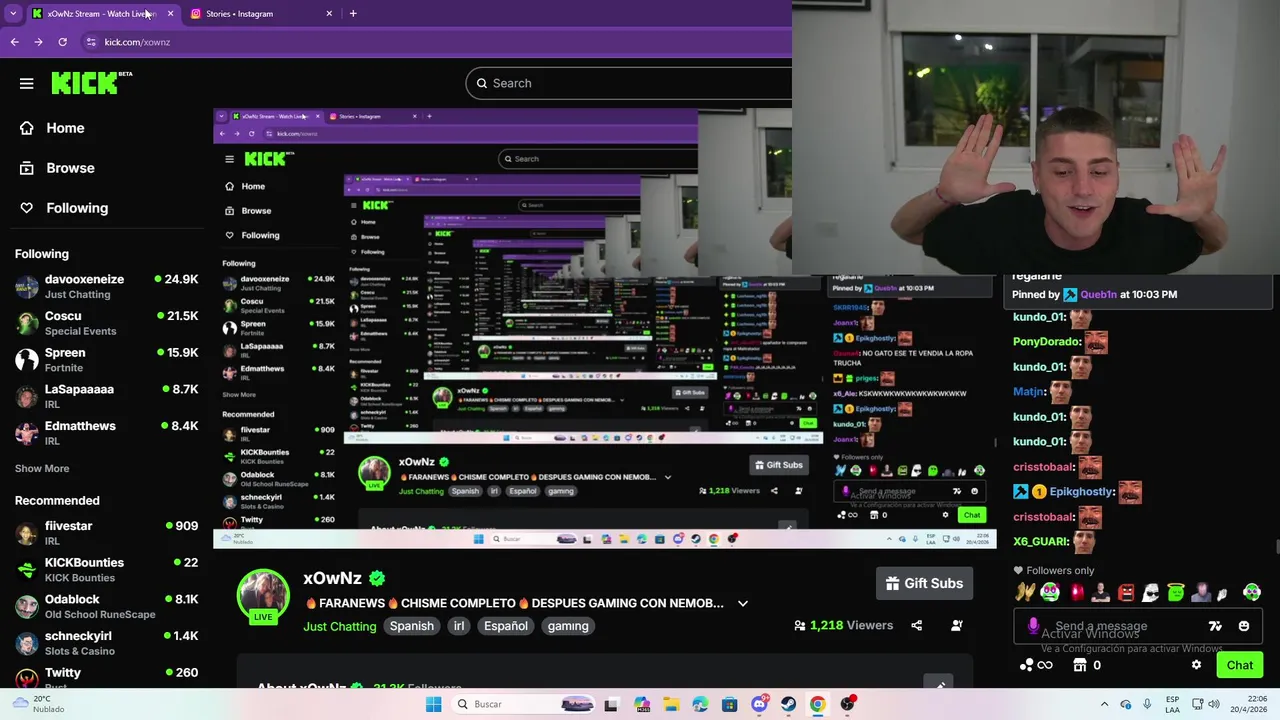Click PonyDorado username in chat
Viewport: 1280px width, 720px height.
point(1047,342)
